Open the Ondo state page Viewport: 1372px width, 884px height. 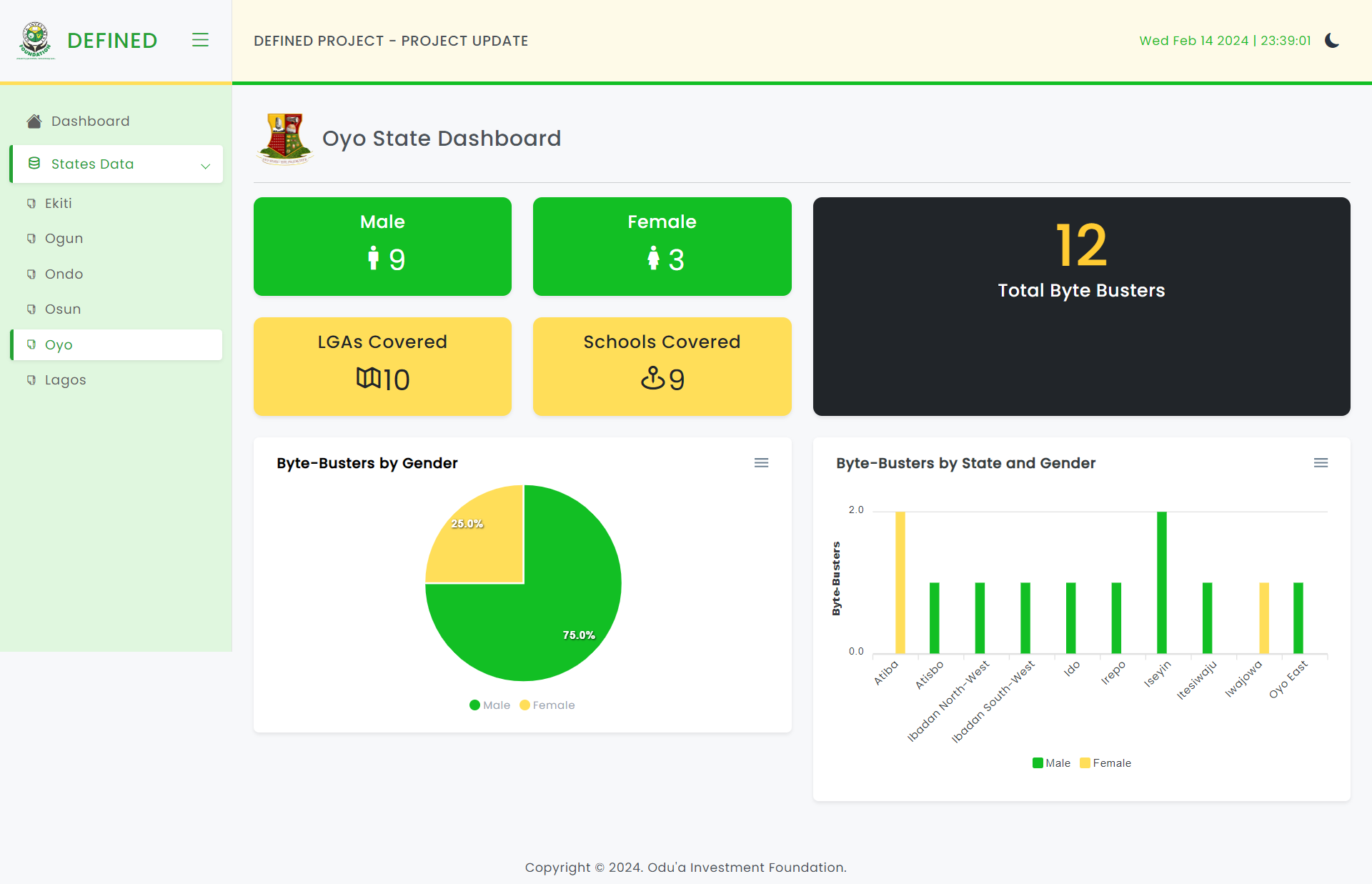click(x=63, y=274)
